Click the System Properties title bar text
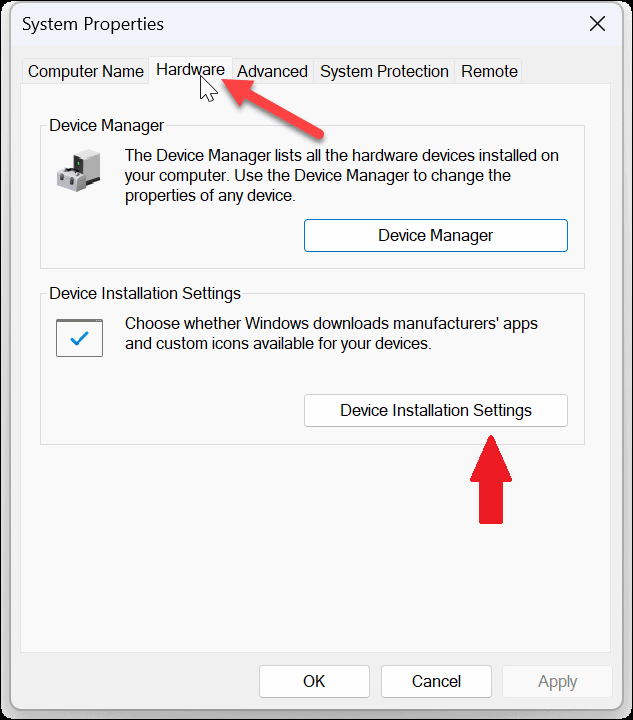This screenshot has width=633, height=720. click(93, 24)
